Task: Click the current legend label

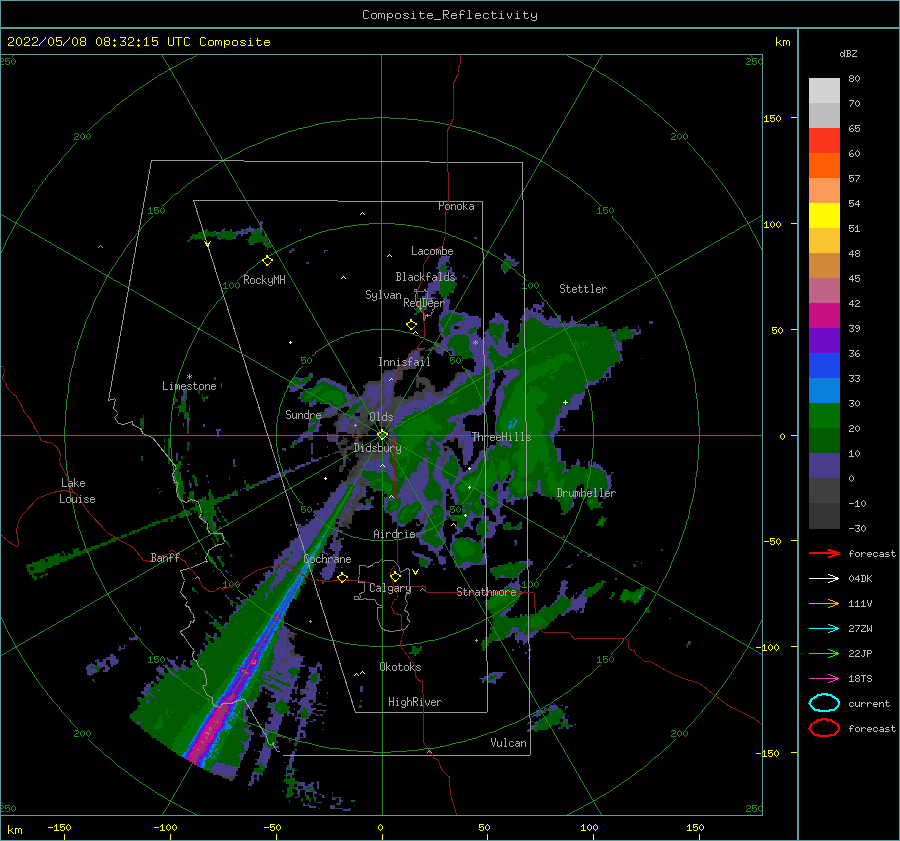Action: [x=868, y=704]
